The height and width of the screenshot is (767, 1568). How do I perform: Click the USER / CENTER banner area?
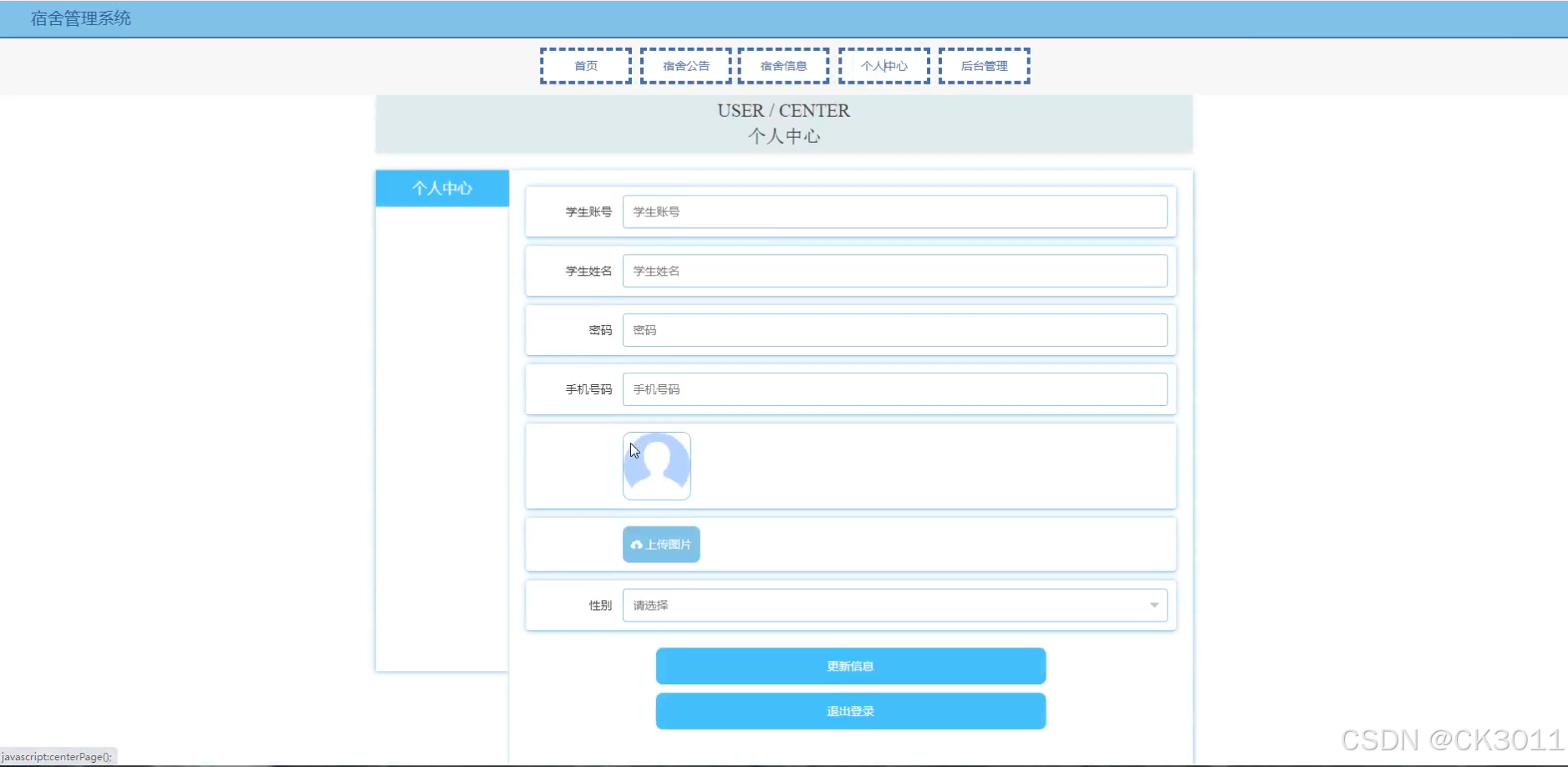click(783, 124)
